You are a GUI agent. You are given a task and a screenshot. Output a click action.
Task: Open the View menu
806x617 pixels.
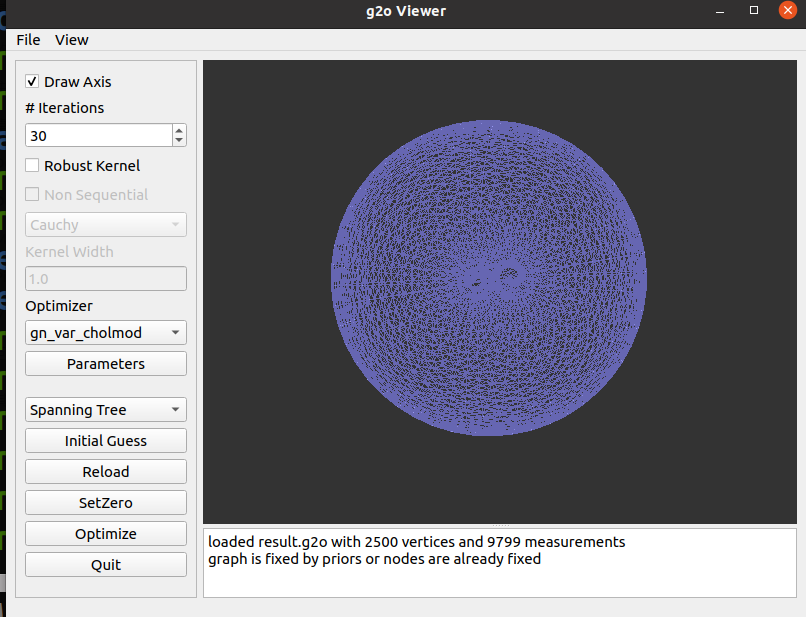point(71,40)
